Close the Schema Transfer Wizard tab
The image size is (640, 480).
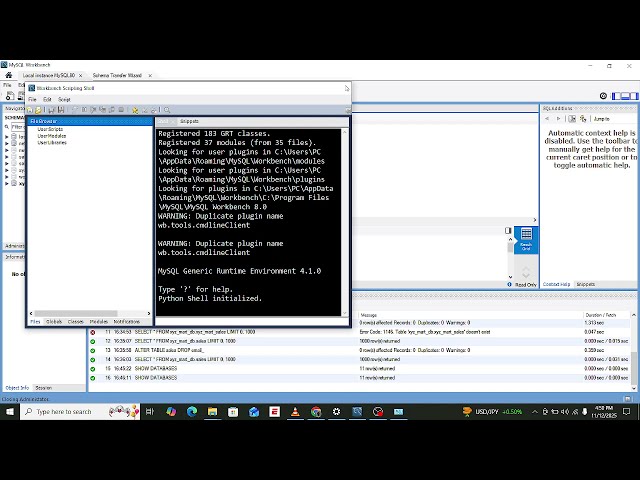[x=150, y=76]
